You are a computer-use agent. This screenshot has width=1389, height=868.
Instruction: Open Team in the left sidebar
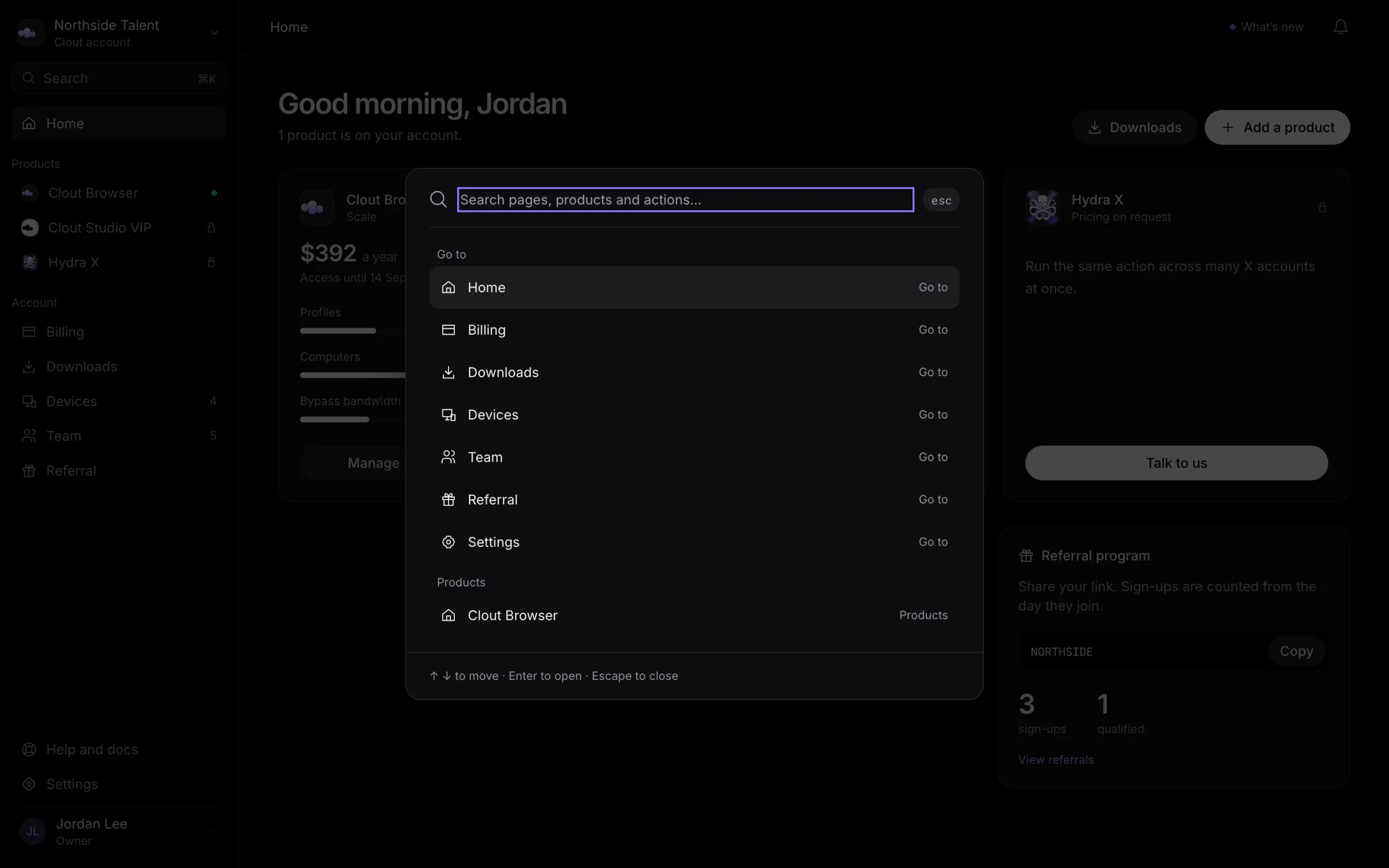pos(119,436)
